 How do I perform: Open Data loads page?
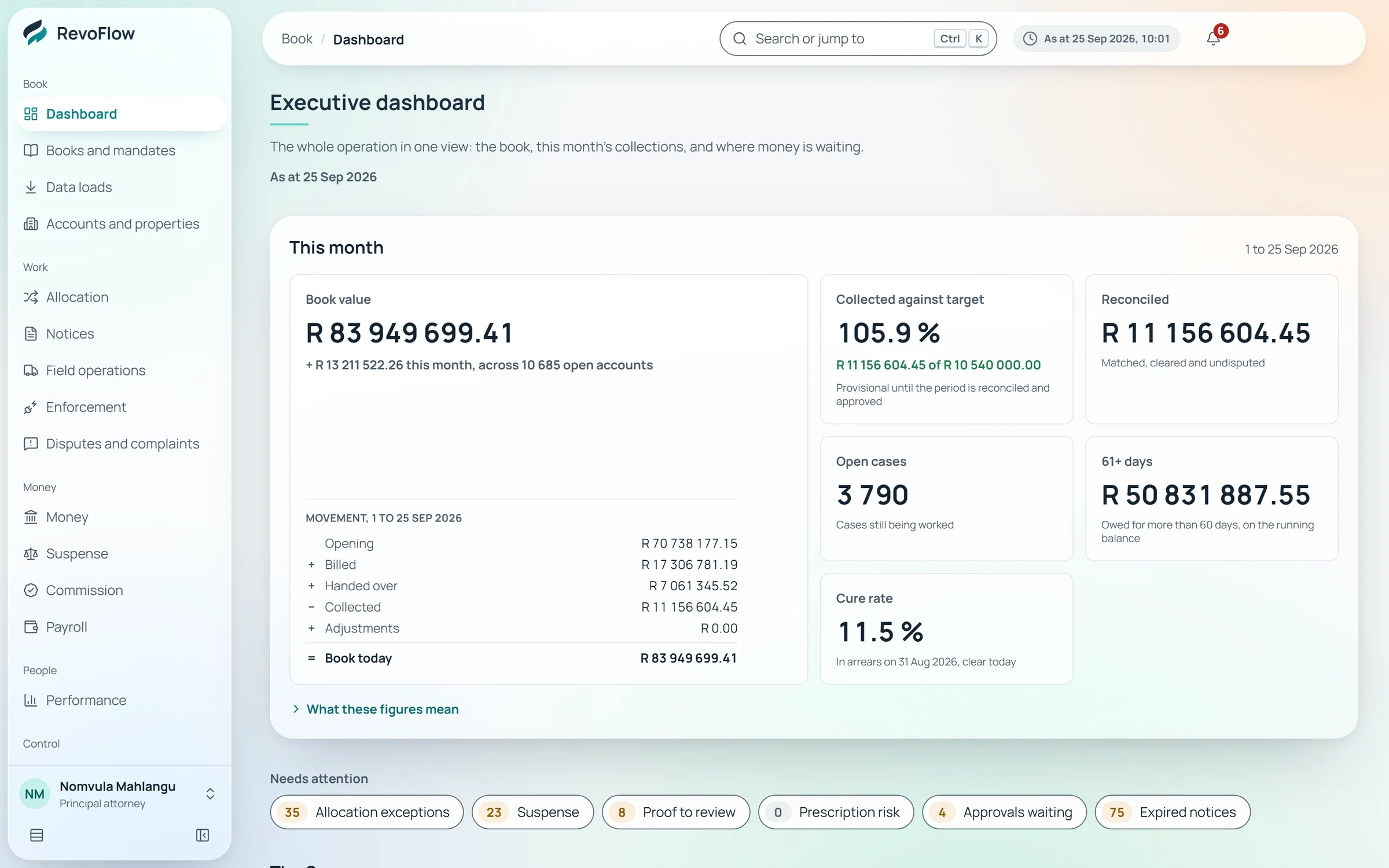pos(121,187)
